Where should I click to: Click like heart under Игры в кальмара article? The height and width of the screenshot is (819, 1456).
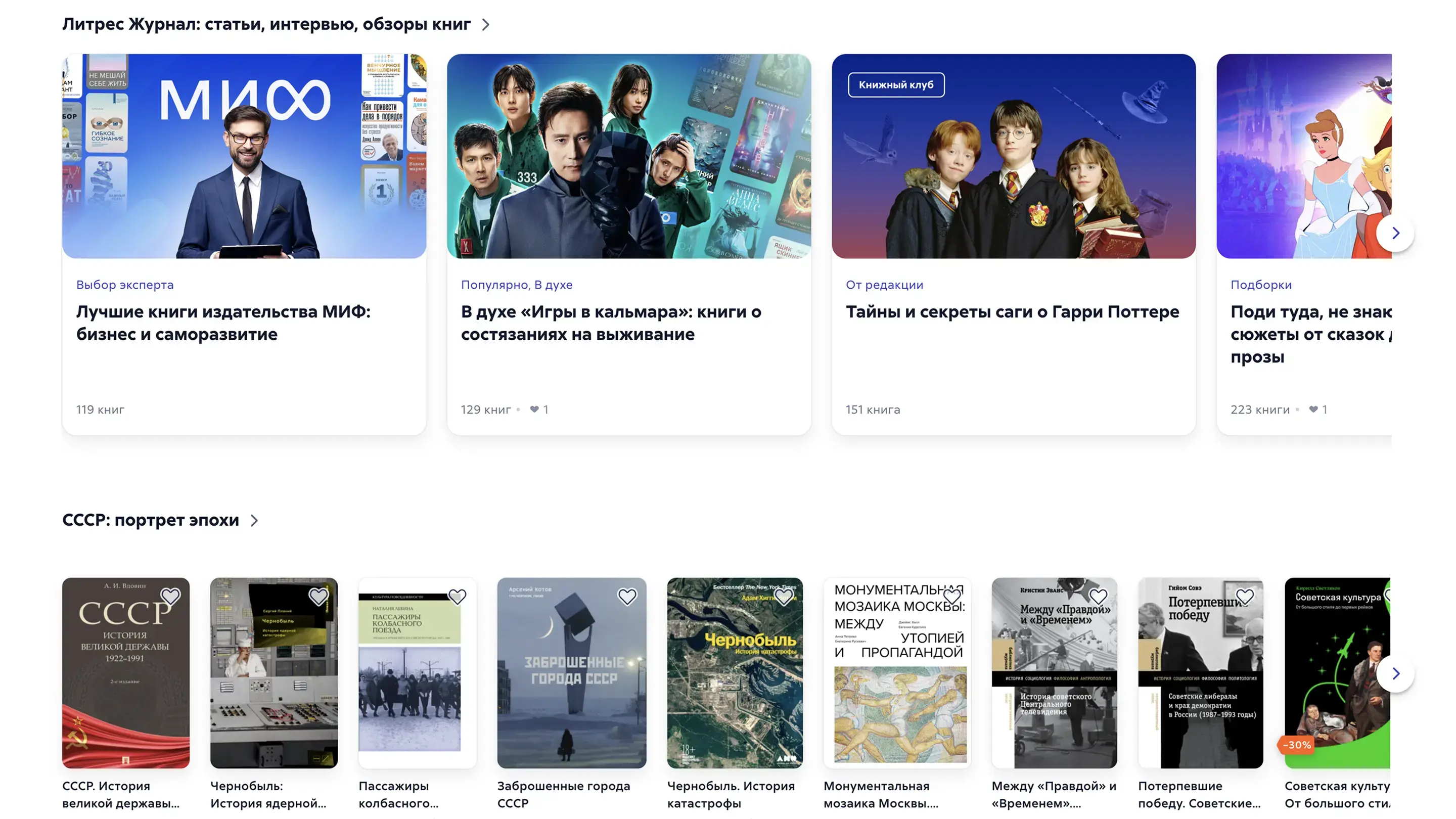click(x=534, y=409)
